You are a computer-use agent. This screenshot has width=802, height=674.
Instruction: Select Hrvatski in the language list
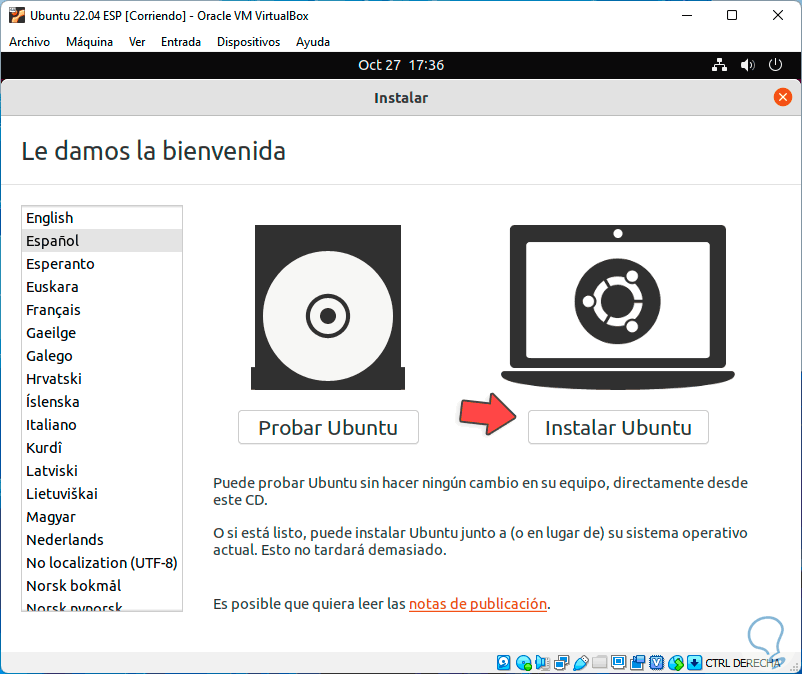point(102,379)
